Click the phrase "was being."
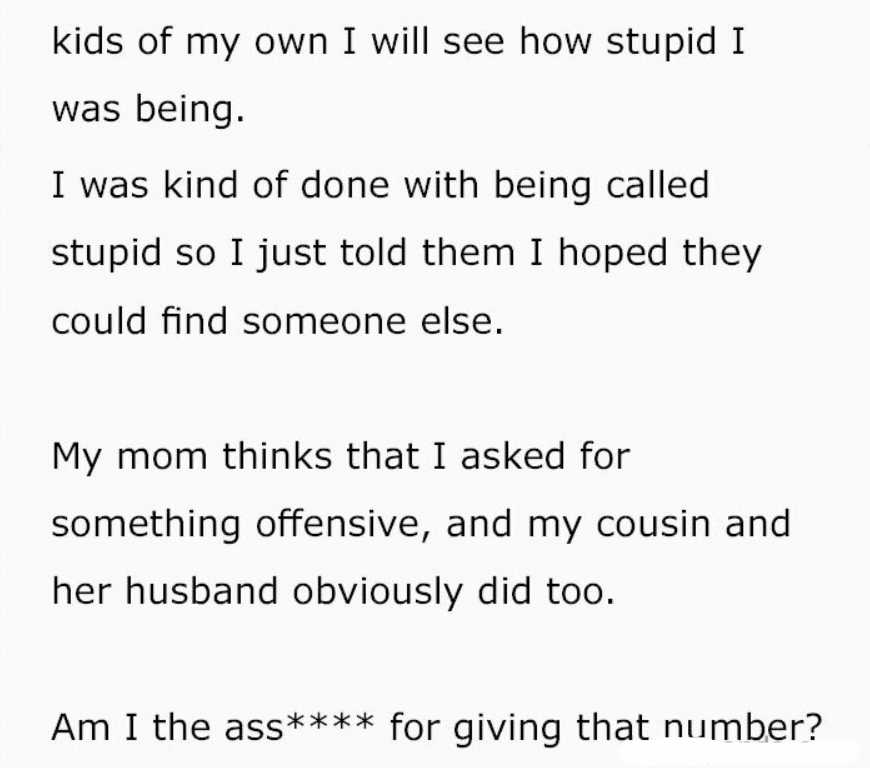 [148, 109]
